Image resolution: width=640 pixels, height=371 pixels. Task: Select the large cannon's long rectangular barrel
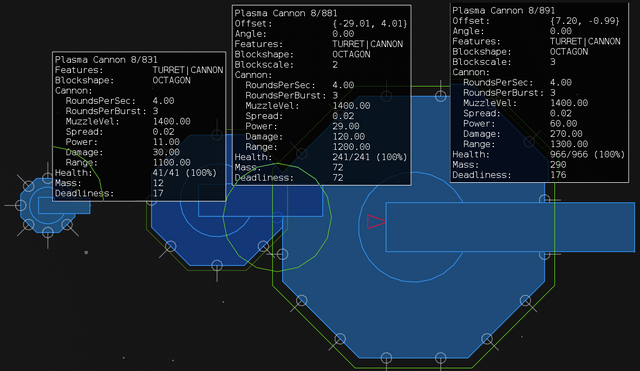click(510, 227)
